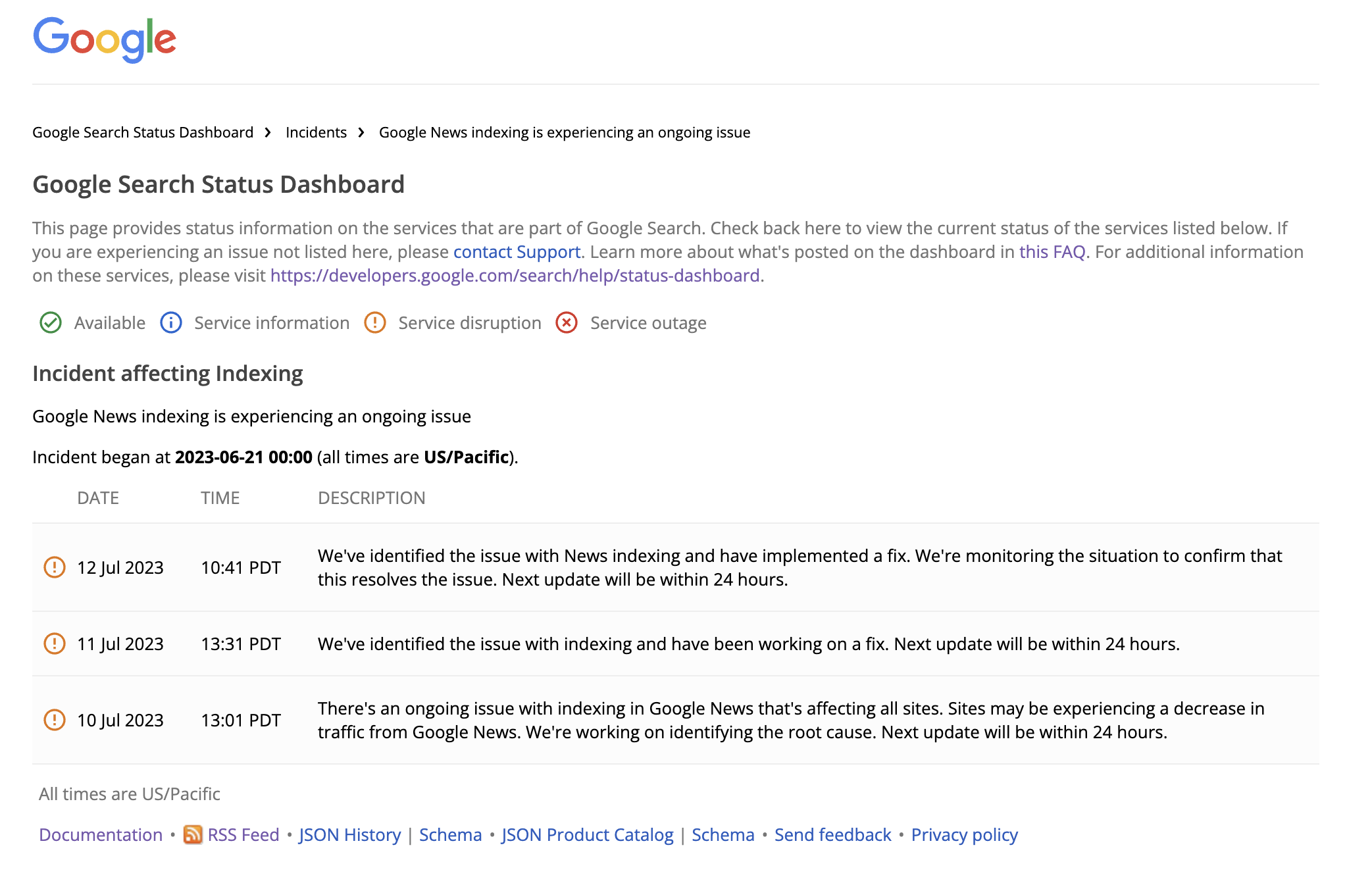
Task: Open the JSON History link
Action: click(350, 835)
